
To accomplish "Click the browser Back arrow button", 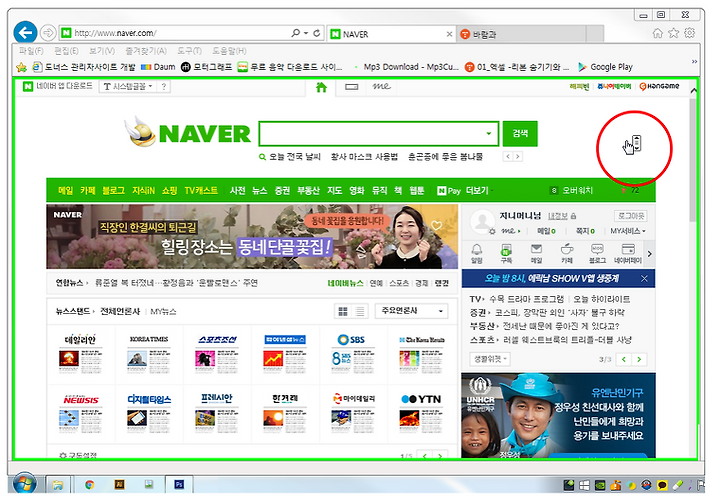I will pos(25,33).
